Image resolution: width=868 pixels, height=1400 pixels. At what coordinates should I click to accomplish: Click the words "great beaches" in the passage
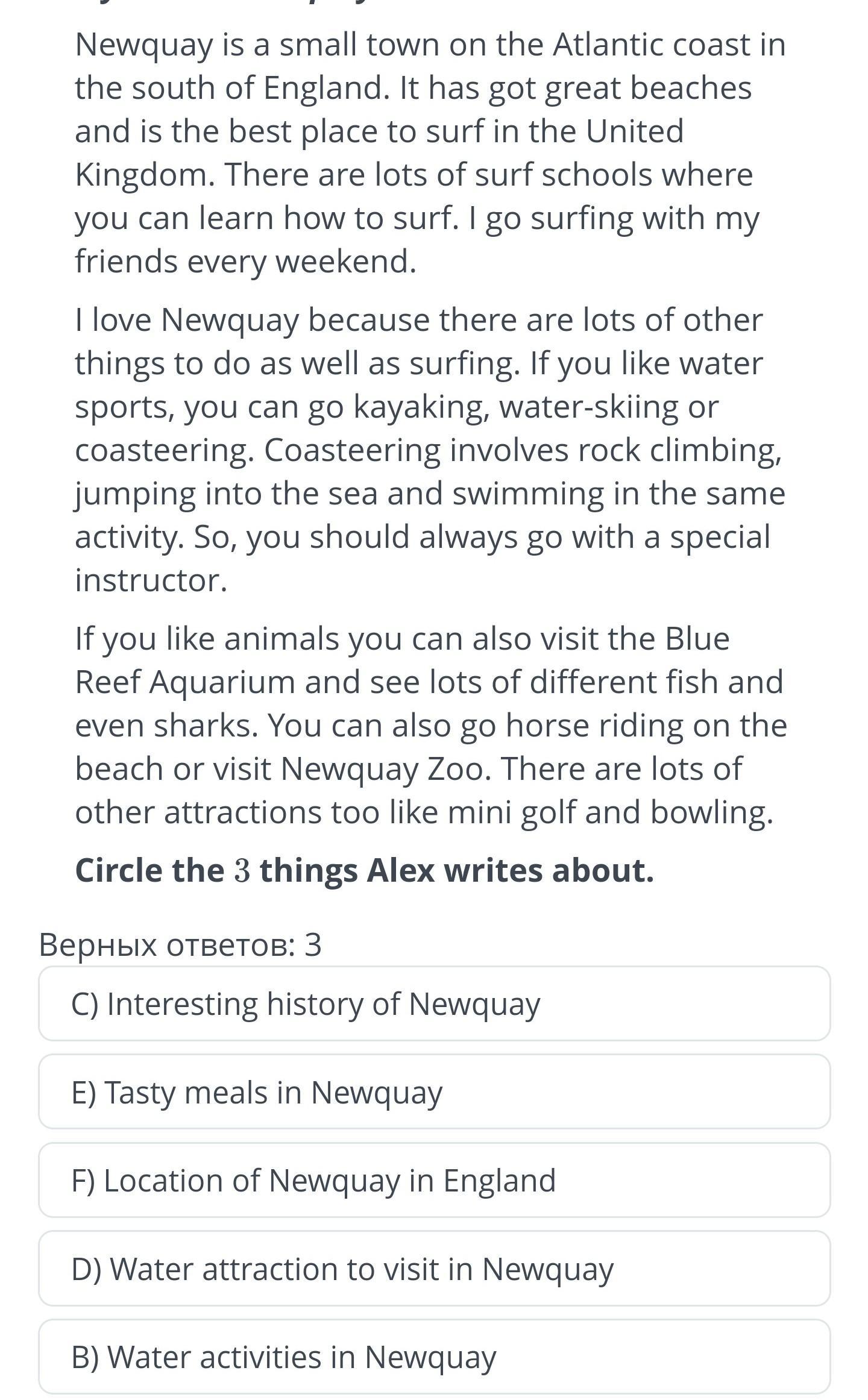[x=648, y=88]
